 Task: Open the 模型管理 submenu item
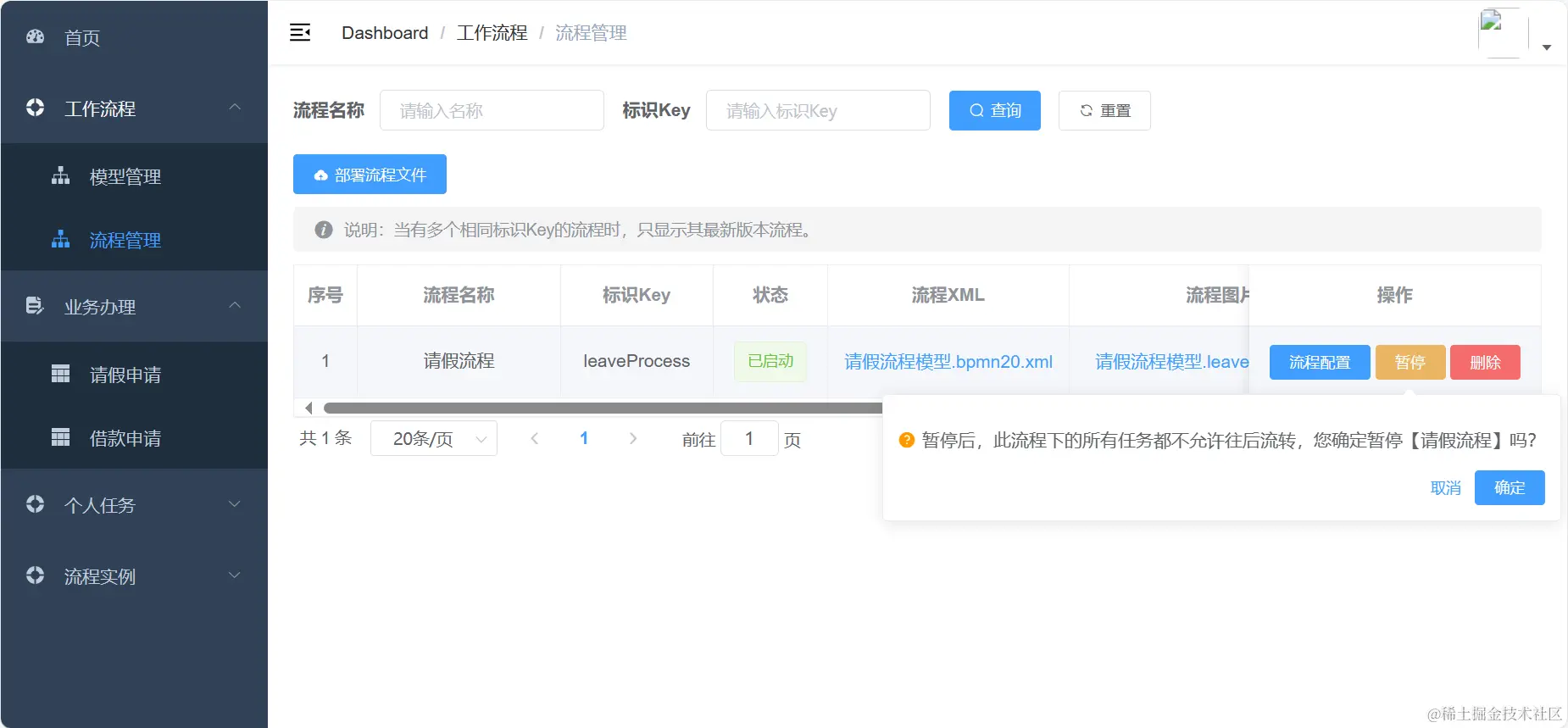click(x=134, y=176)
